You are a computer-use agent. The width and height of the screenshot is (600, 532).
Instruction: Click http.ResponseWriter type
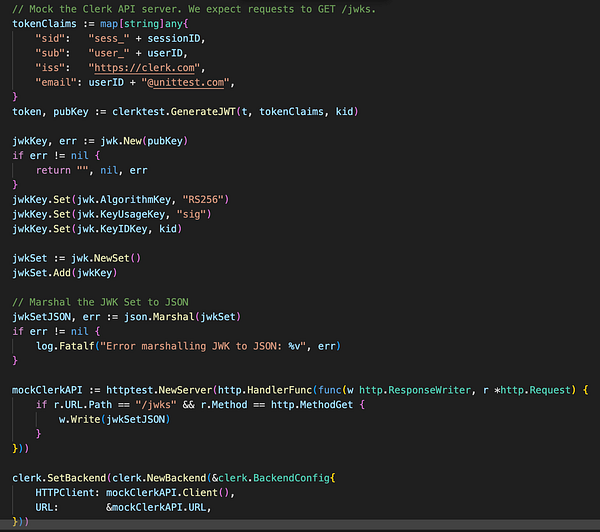[415, 390]
